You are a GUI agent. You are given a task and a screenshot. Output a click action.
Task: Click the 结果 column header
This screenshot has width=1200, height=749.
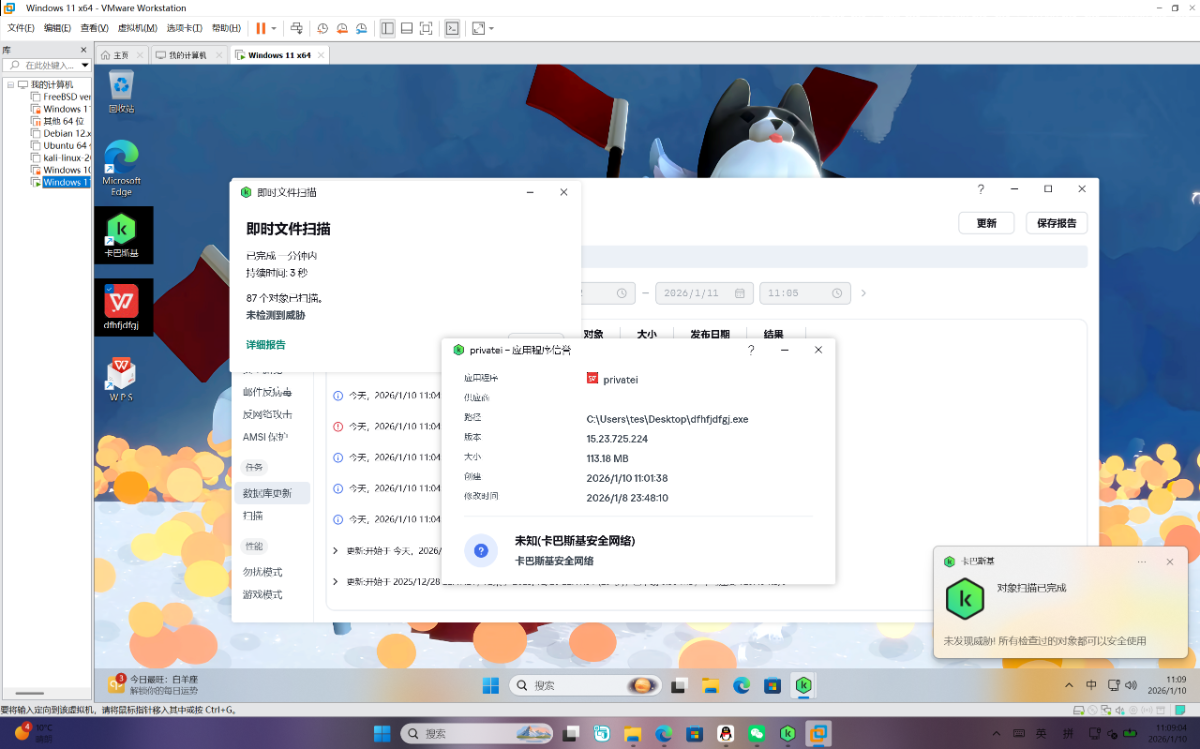coord(773,334)
